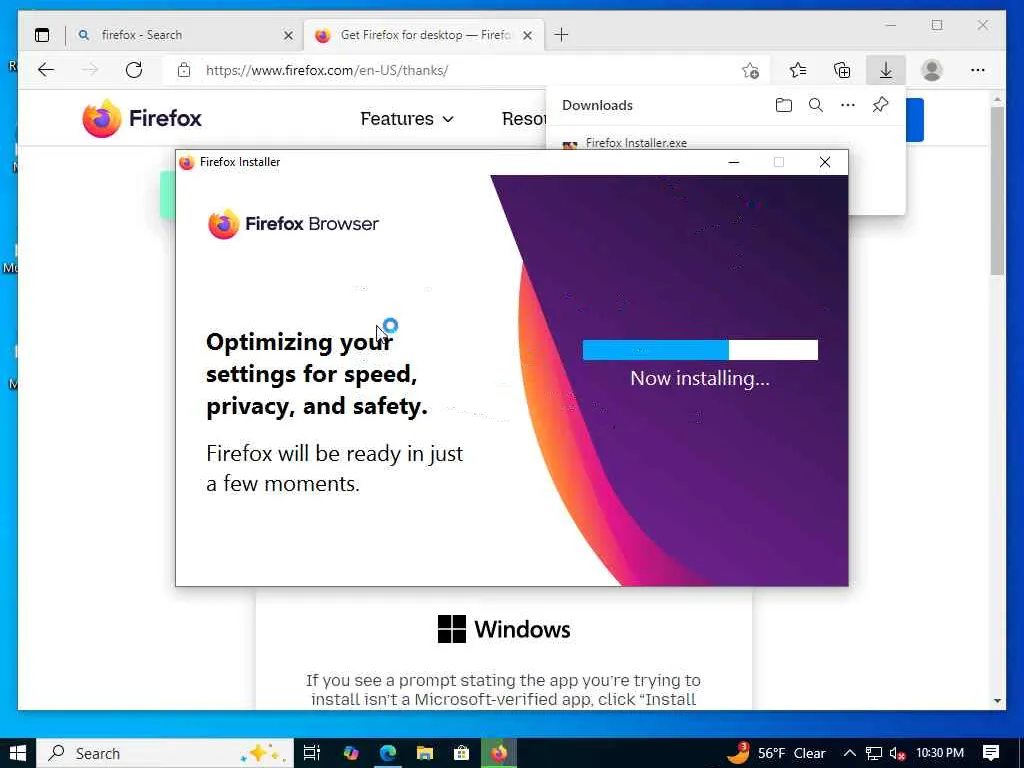Open Microsoft Edge from taskbar
Screen dimensions: 1024x768
click(388, 753)
